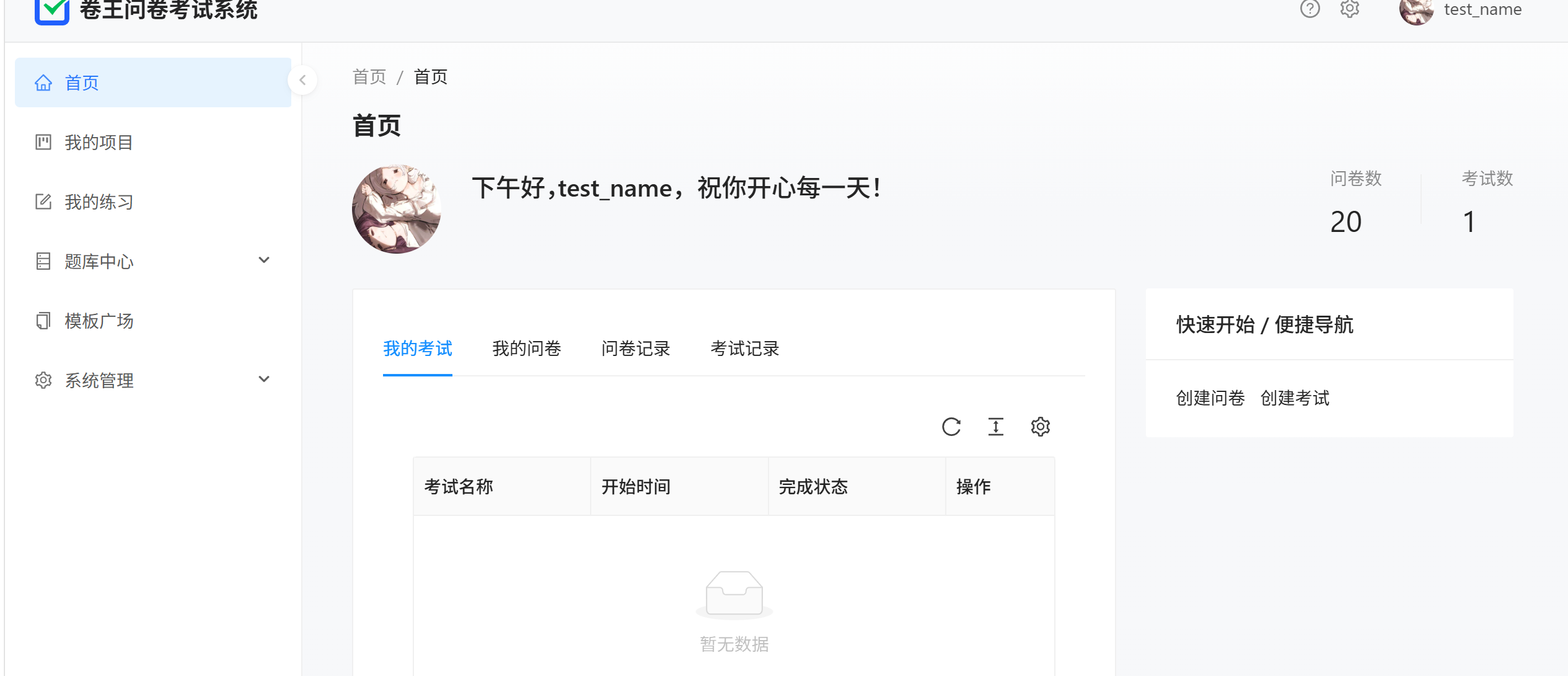Click the home icon in sidebar
This screenshot has width=1568, height=676.
(x=43, y=82)
